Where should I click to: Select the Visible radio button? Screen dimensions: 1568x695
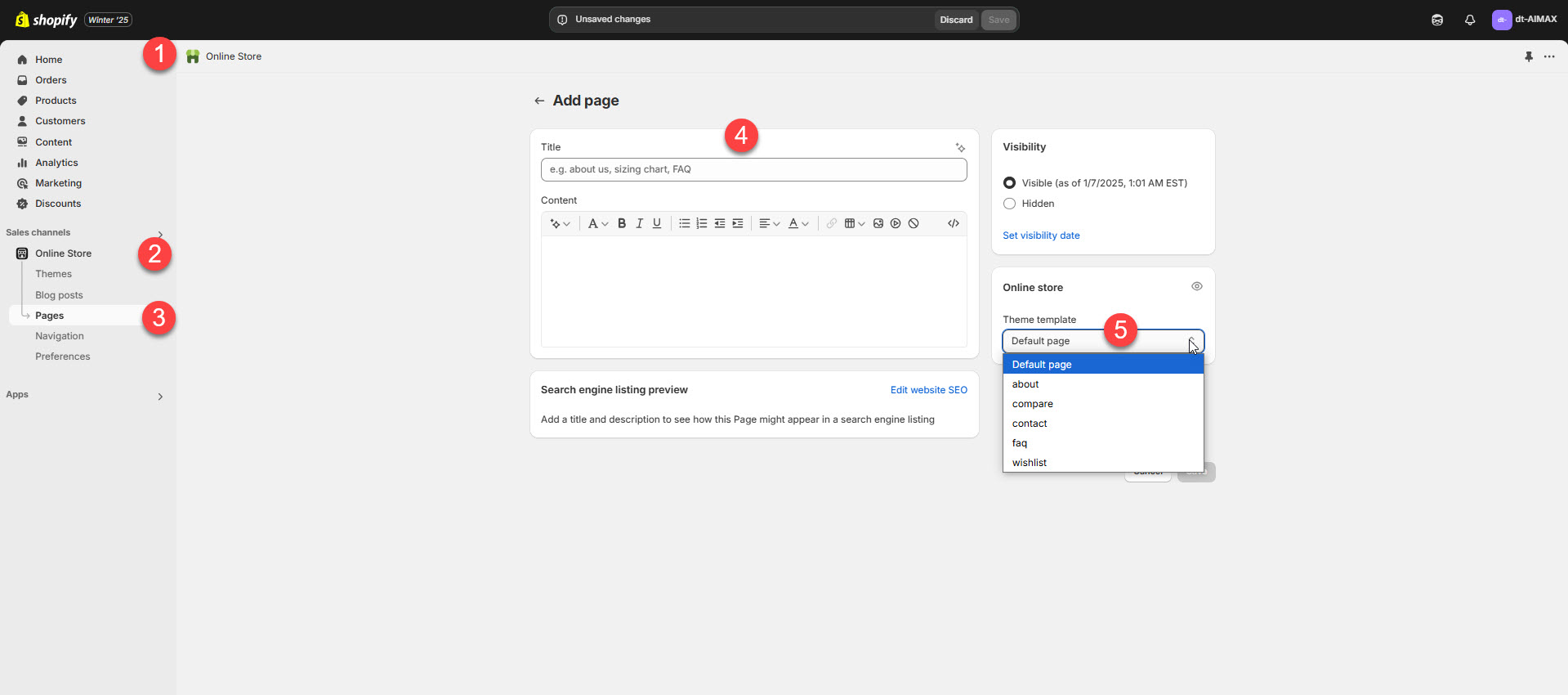(1010, 183)
